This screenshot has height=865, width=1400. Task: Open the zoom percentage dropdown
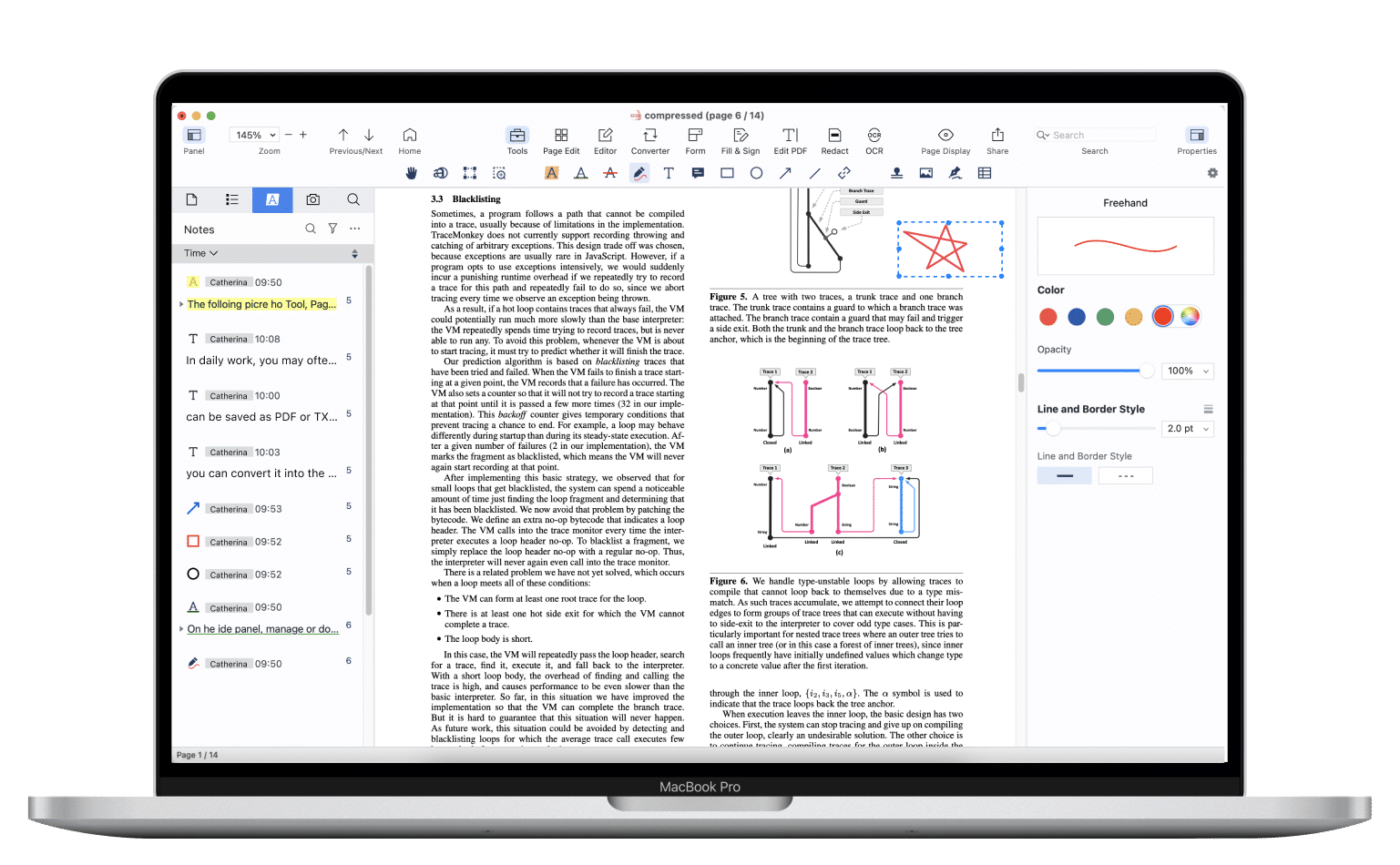coord(254,135)
